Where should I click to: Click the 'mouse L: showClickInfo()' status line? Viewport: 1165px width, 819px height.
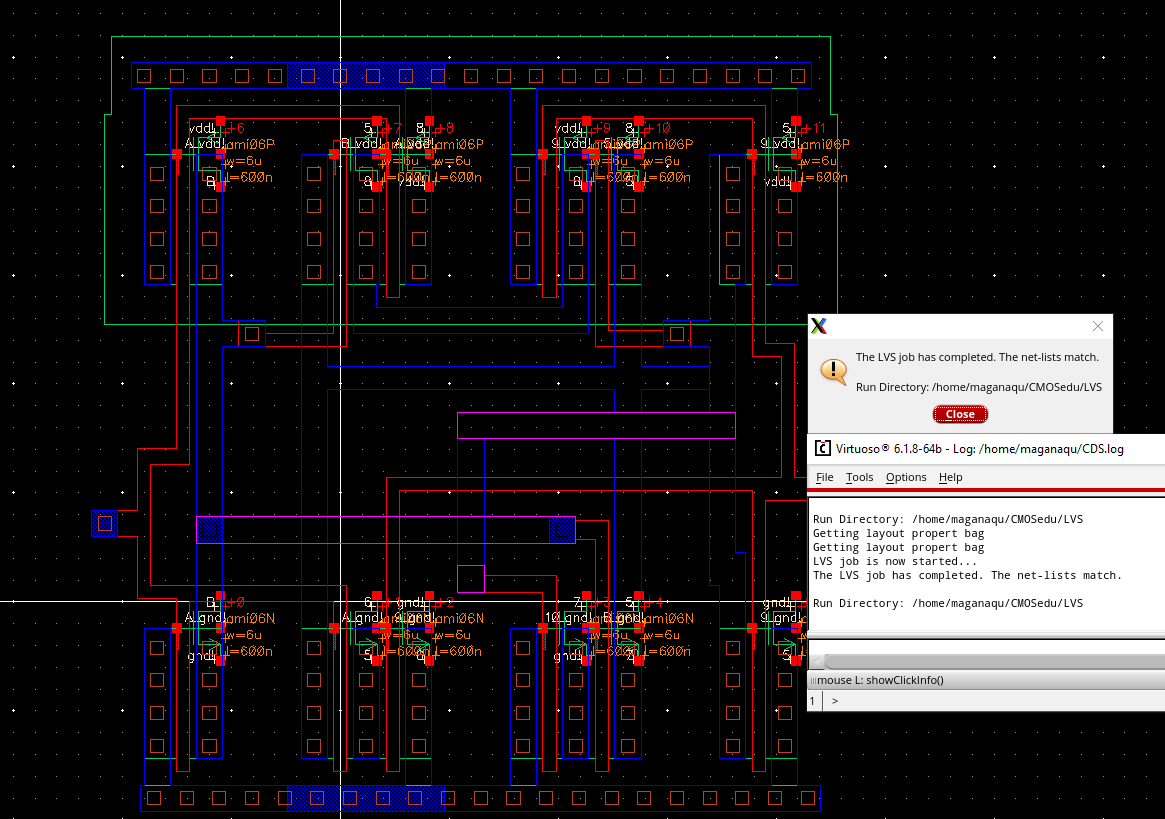click(880, 680)
